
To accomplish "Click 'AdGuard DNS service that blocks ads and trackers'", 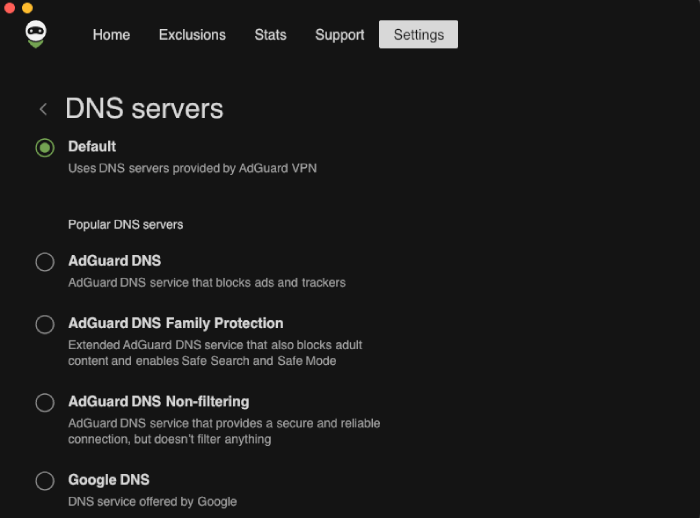I will (x=207, y=283).
